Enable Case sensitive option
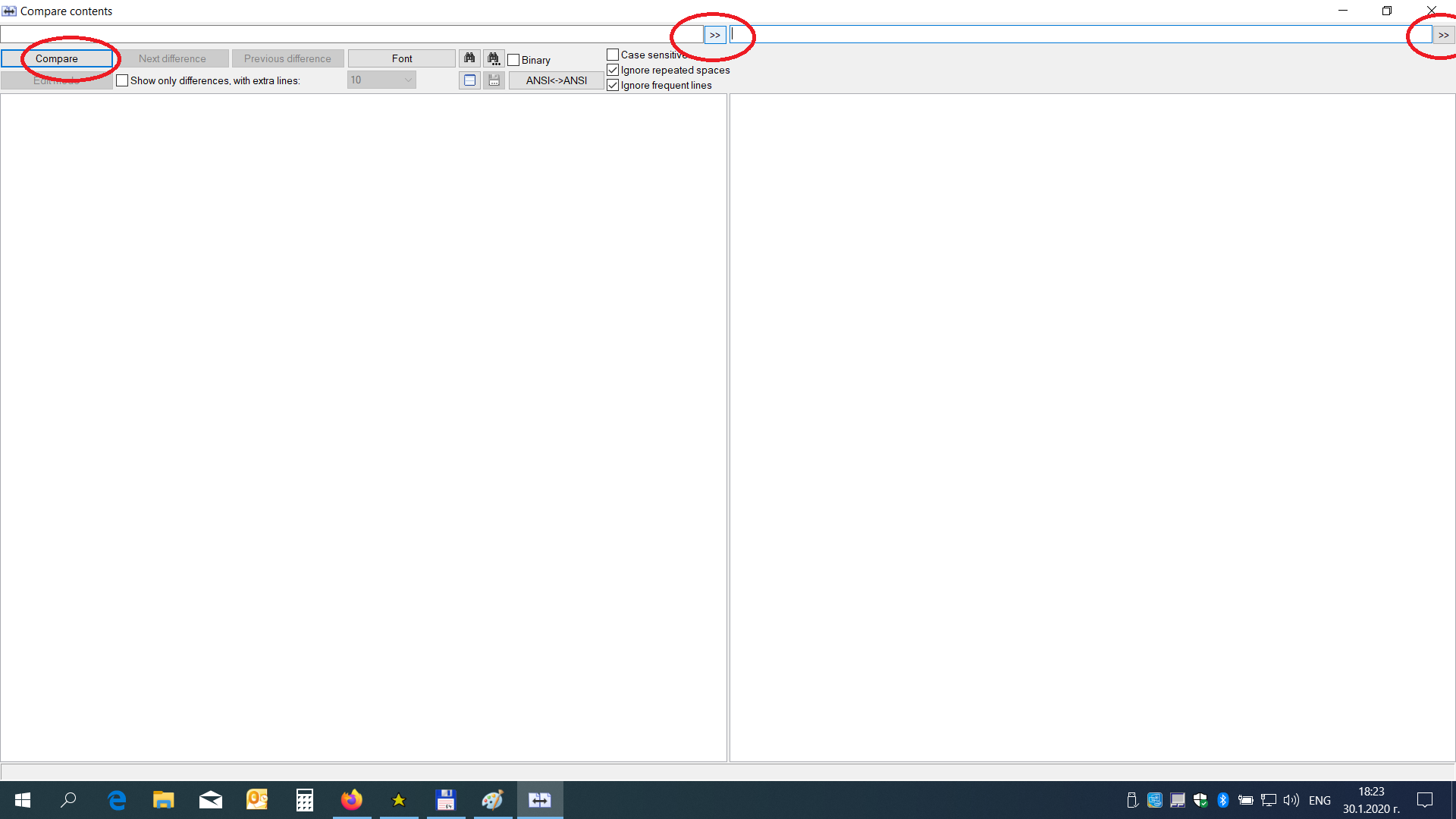 (x=613, y=55)
